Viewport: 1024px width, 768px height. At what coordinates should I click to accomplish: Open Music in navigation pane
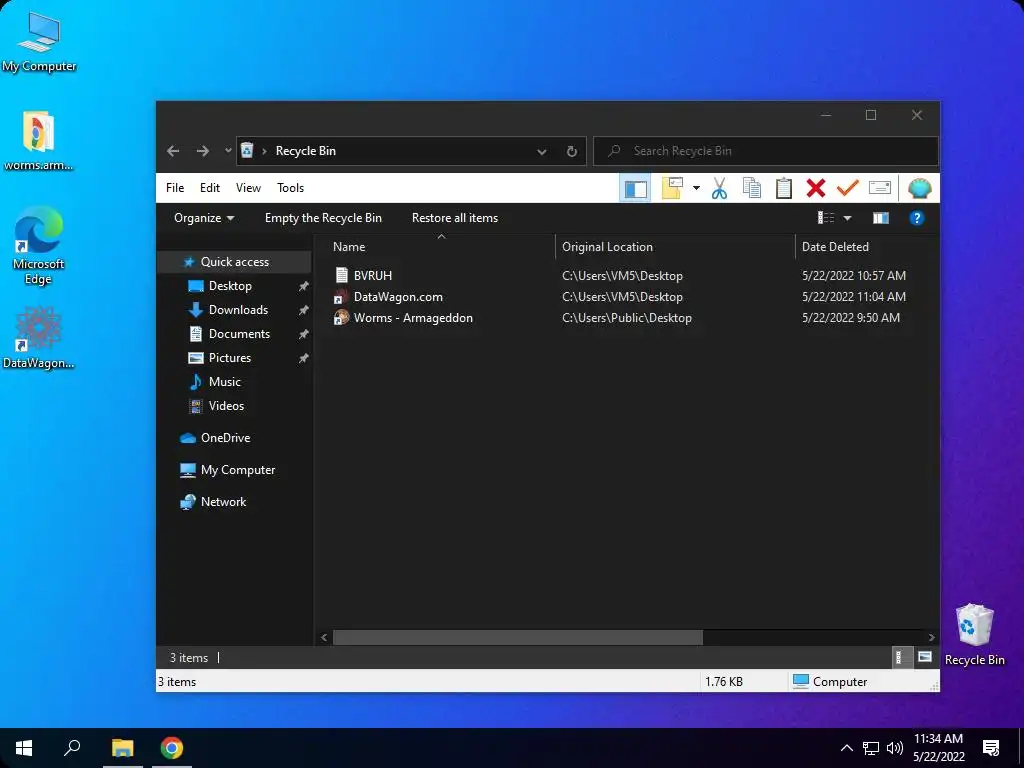(x=224, y=382)
